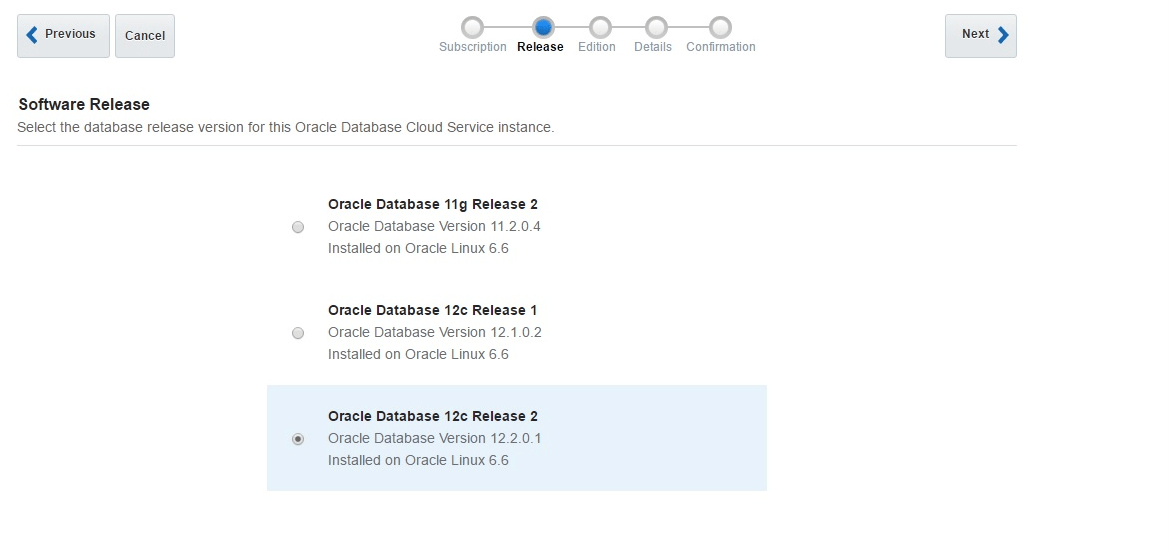Choose the Oracle Database 12c Release 1 radio button
Viewport: 1171px width, 553px height.
(298, 333)
